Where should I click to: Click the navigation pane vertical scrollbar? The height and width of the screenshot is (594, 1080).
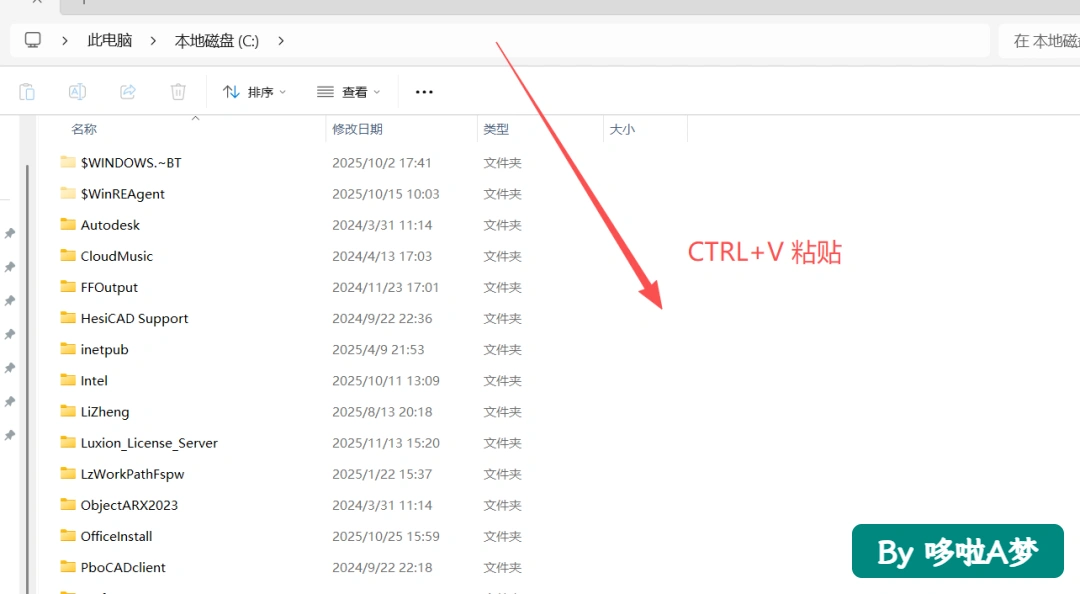[27, 379]
